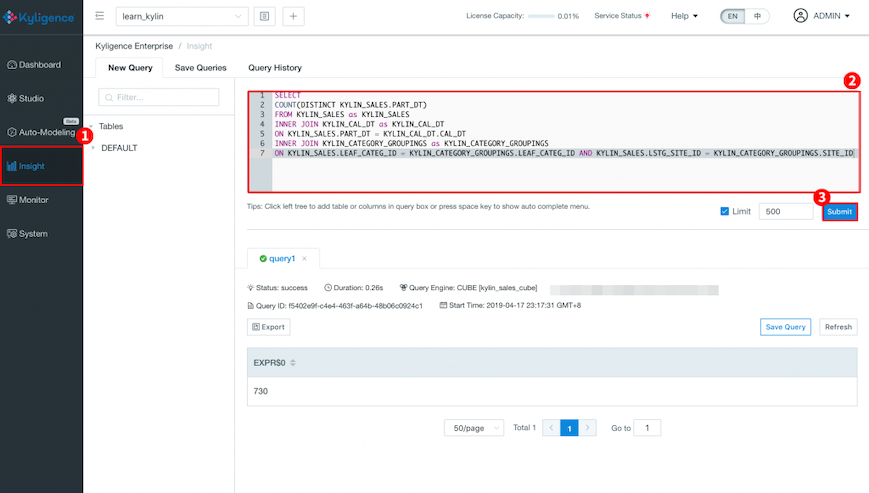Switch to the Query History tab
The width and height of the screenshot is (869, 493).
(274, 68)
